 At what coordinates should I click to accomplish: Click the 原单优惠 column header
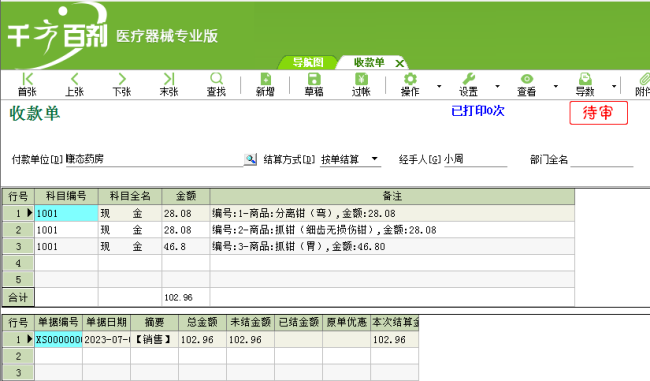coord(347,322)
